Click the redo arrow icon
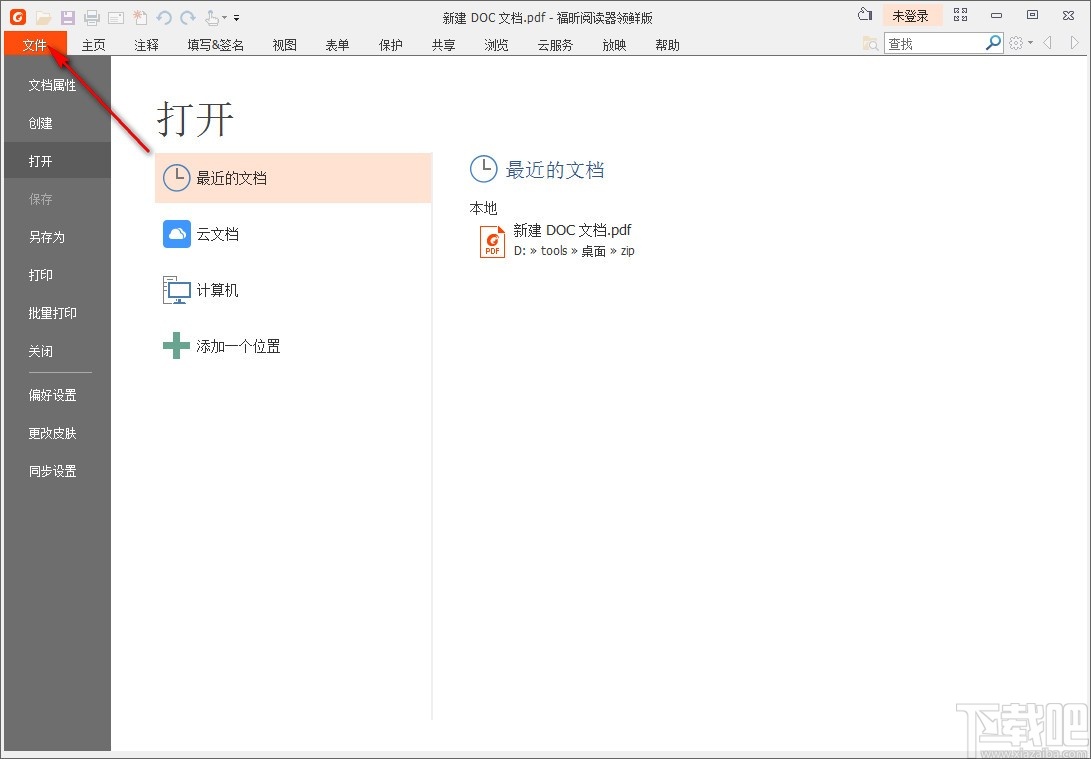The width and height of the screenshot is (1091, 759). (x=188, y=17)
